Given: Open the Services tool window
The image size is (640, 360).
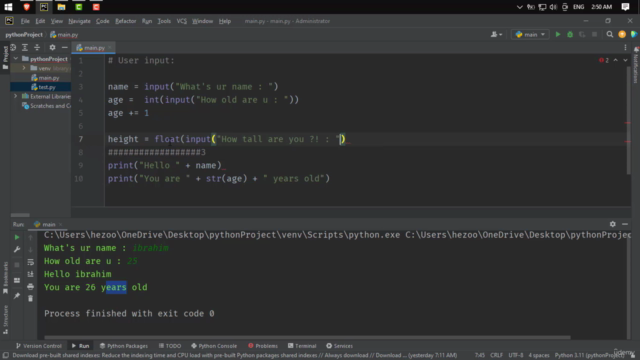Looking at the screenshot, I should pos(339,346).
